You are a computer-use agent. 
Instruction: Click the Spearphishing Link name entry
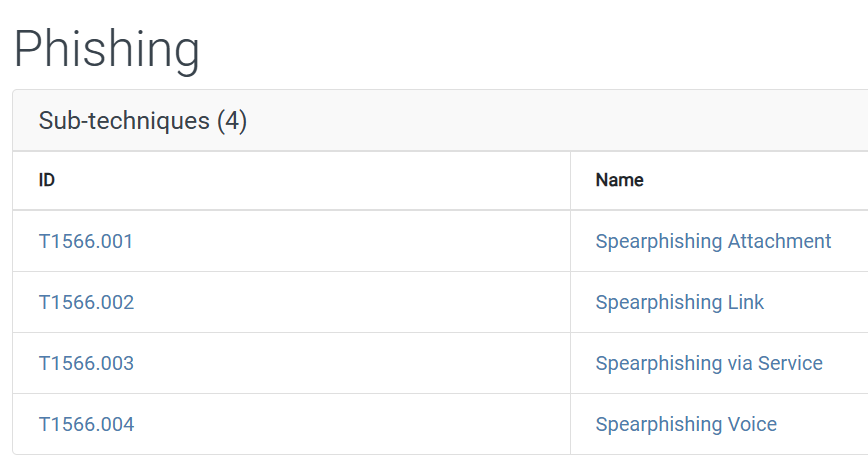[x=679, y=302]
